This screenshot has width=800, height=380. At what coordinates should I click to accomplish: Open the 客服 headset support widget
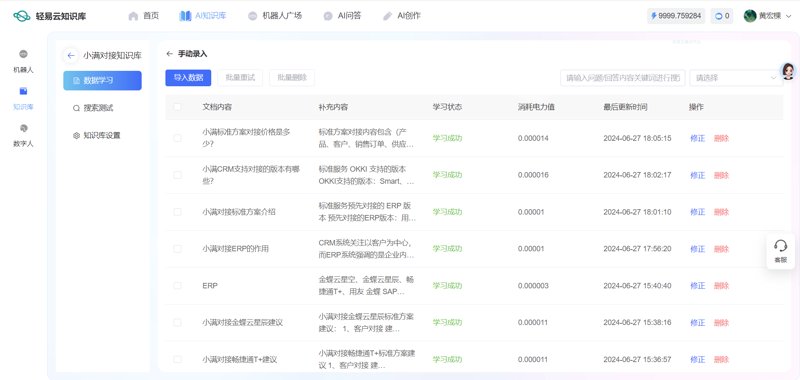(x=781, y=251)
